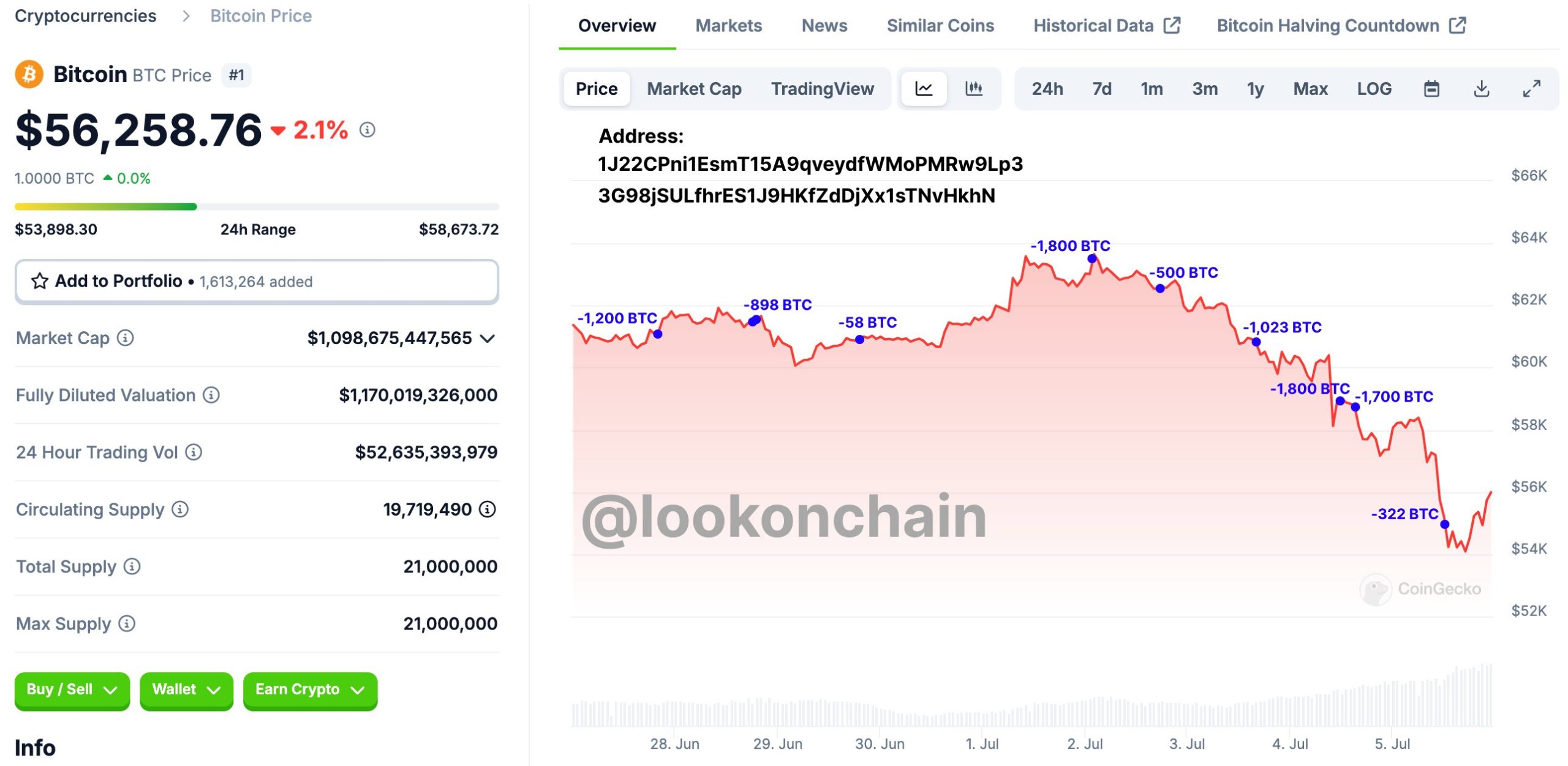Click the star icon in Add to Portfolio

tap(40, 281)
